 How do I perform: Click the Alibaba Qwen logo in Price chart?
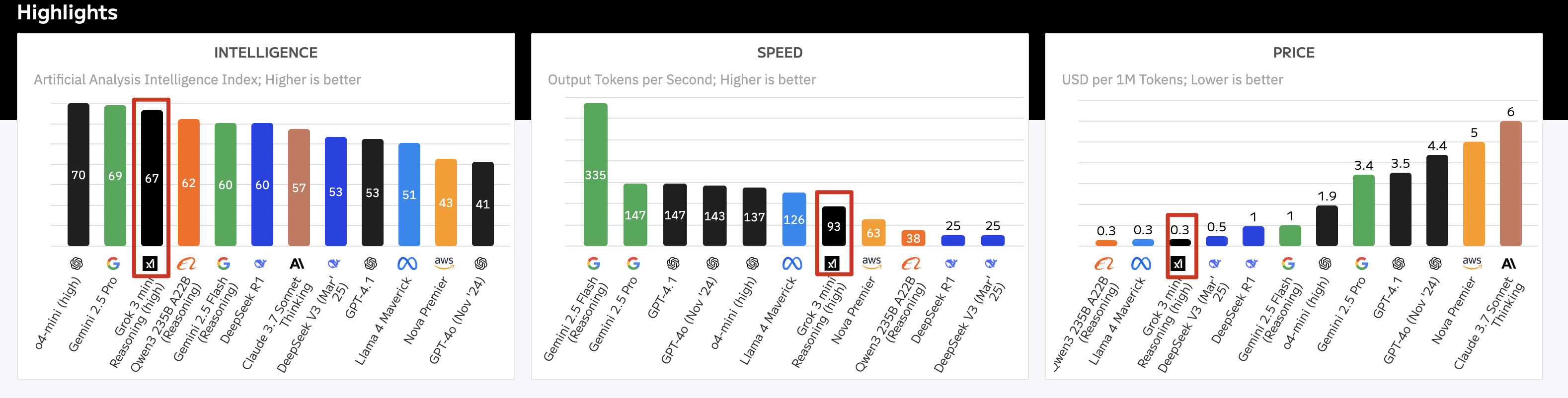(1103, 263)
